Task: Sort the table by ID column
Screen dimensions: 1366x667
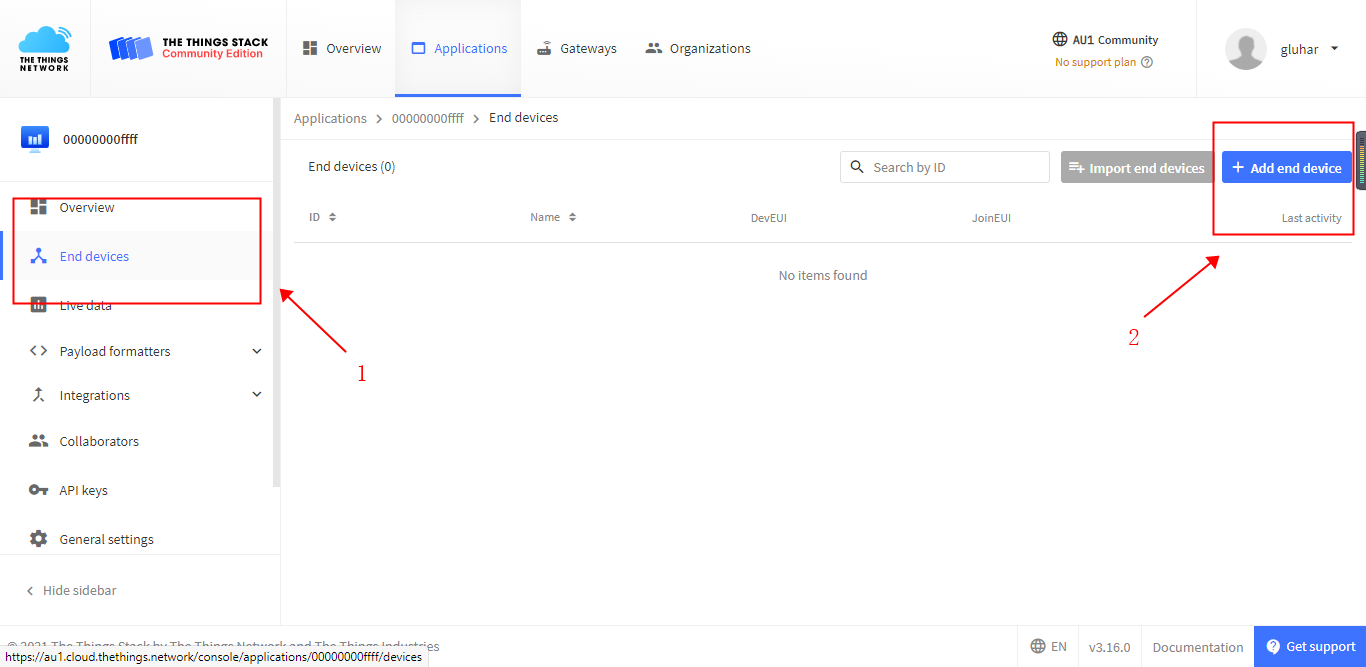Action: point(332,217)
